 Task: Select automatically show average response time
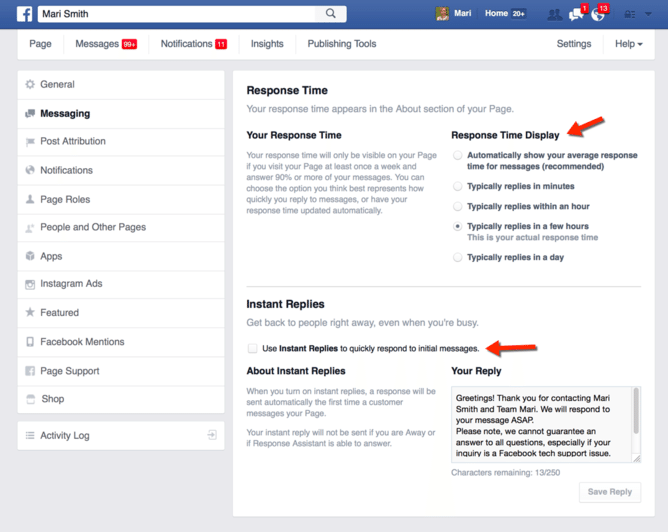[x=458, y=155]
